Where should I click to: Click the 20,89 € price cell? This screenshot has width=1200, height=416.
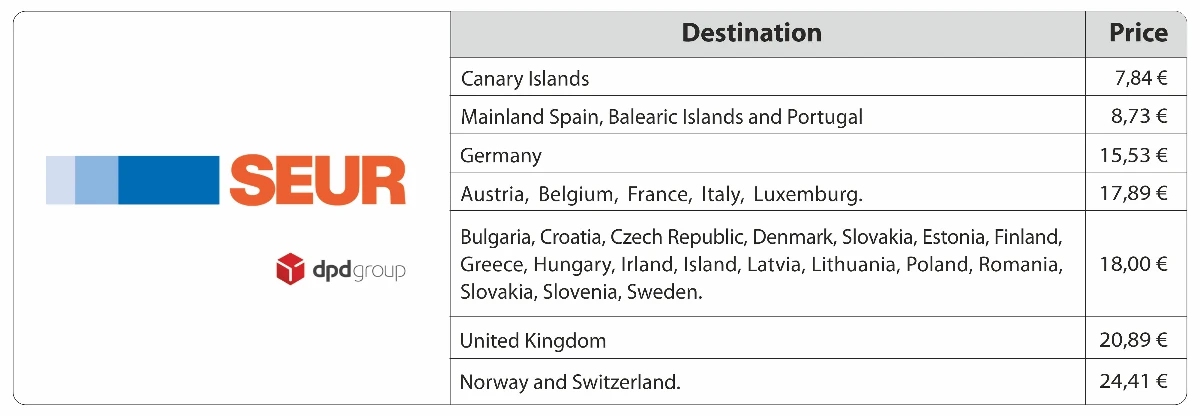pyautogui.click(x=1138, y=340)
